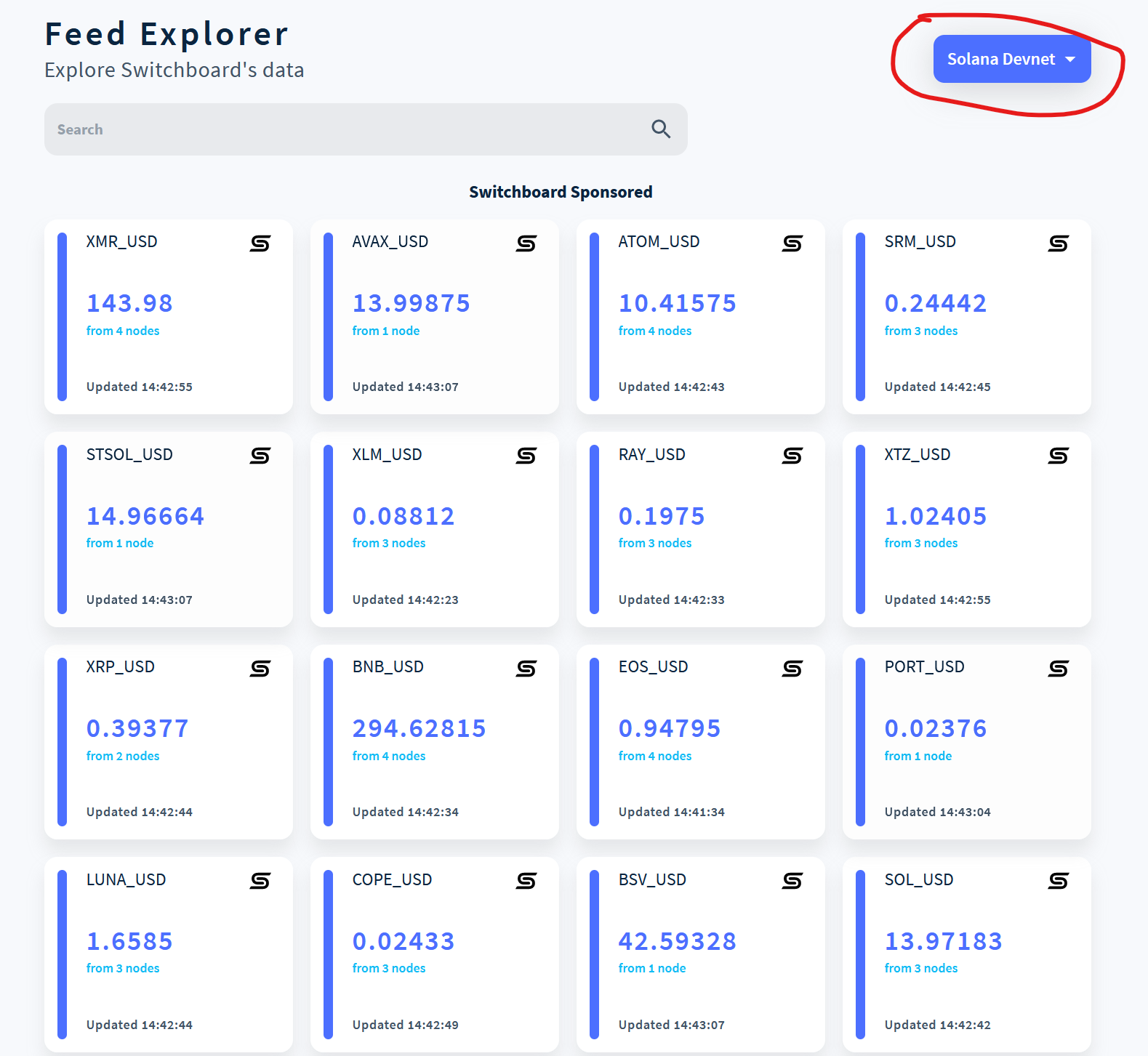Image resolution: width=1148 pixels, height=1056 pixels.
Task: Click the Switchboard logo on RAY_USD card
Action: pos(792,456)
